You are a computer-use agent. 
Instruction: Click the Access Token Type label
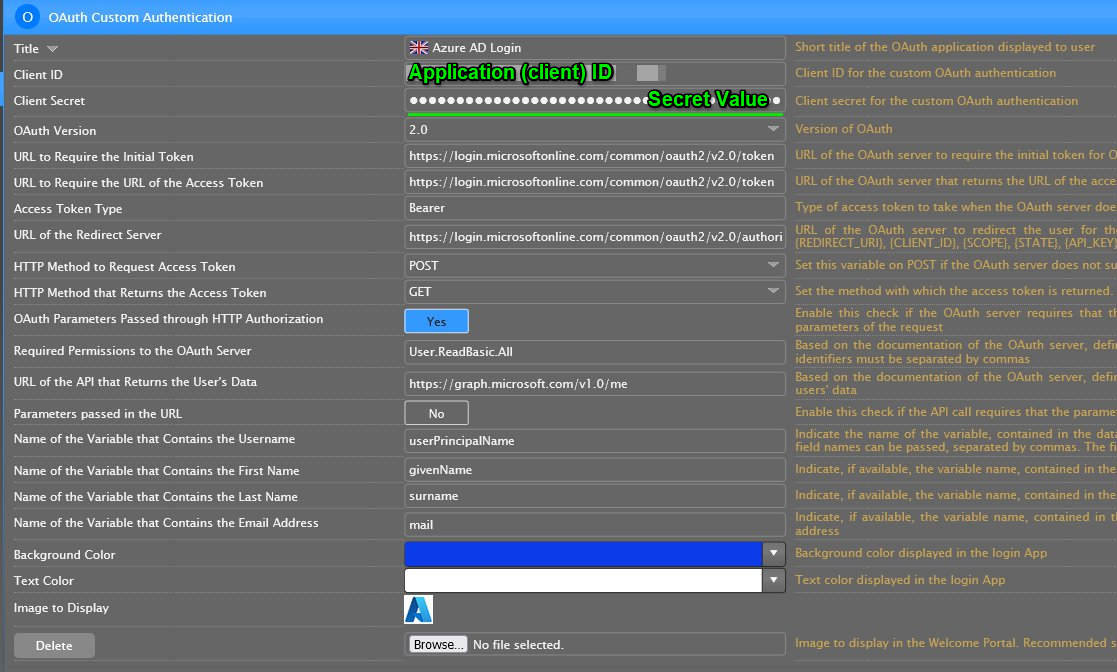(68, 209)
